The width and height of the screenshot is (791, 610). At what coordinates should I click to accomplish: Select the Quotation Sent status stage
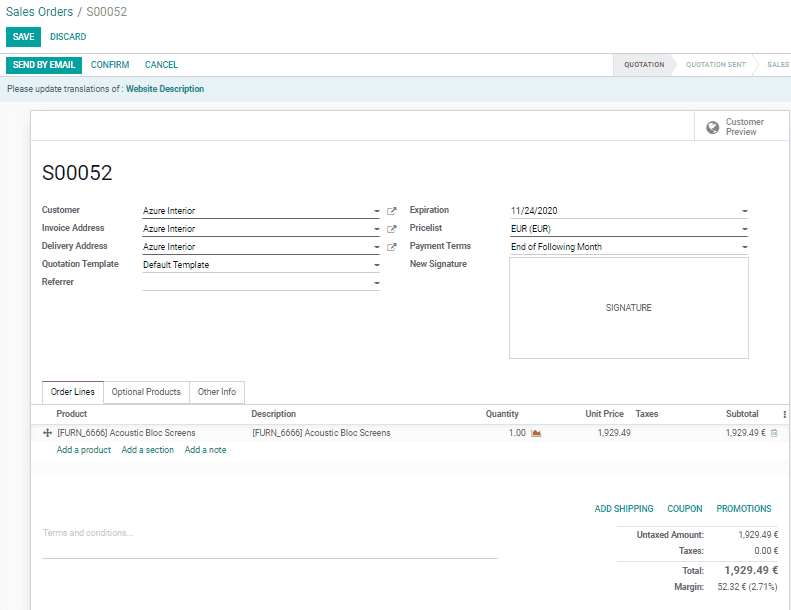click(x=715, y=65)
